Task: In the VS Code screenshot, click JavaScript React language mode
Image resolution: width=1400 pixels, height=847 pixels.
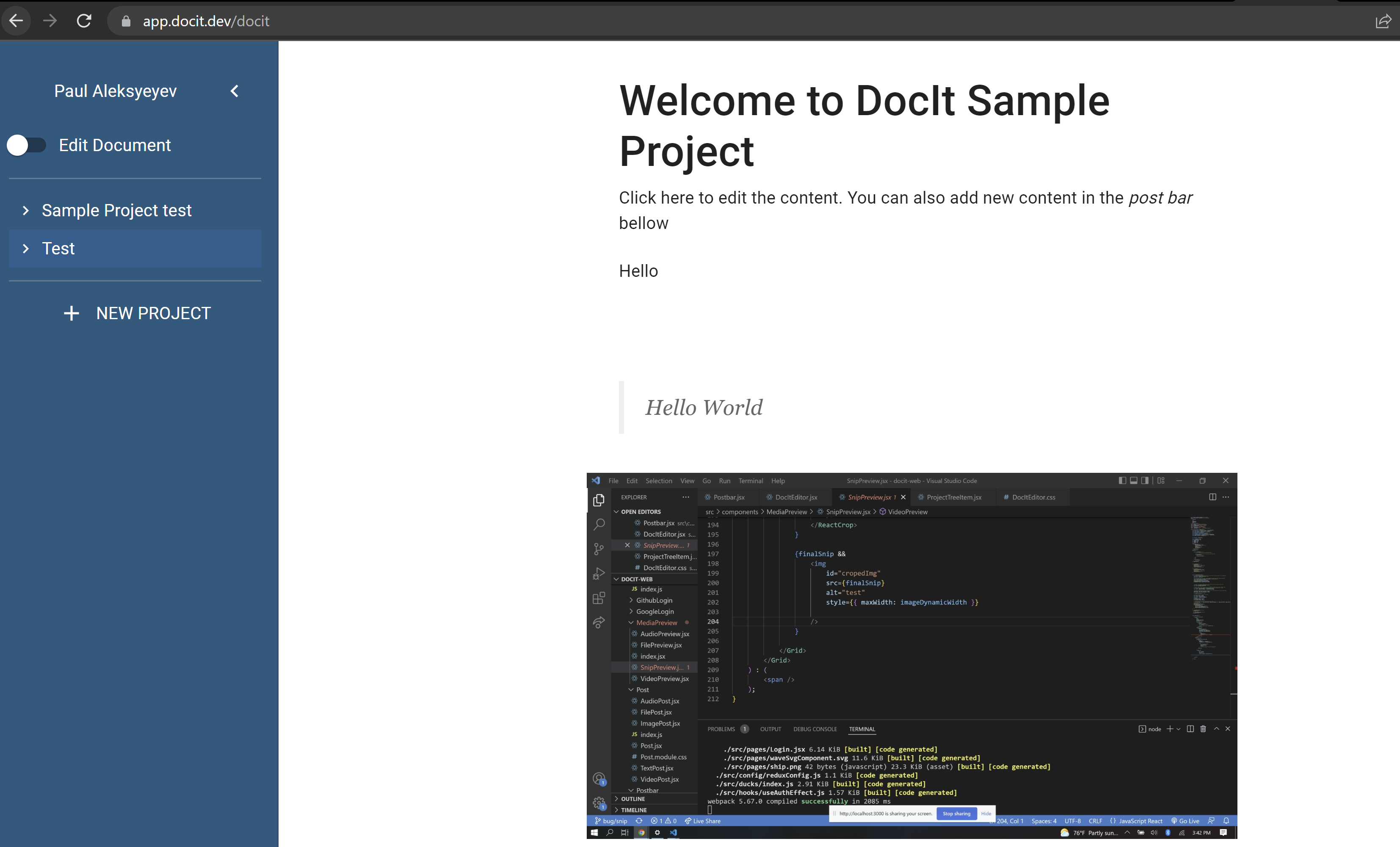Action: pos(1140,821)
